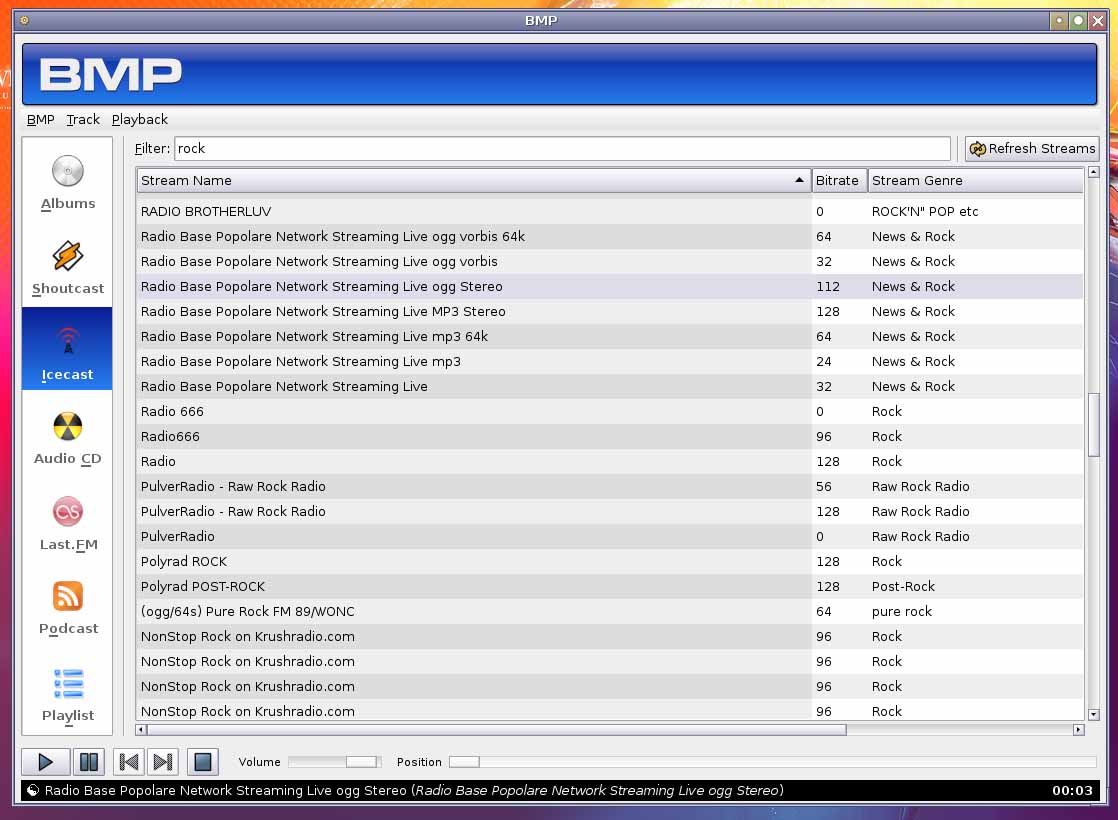This screenshot has height=820, width=1118.
Task: Select the Polyrad ROCK stream
Action: 610,560
